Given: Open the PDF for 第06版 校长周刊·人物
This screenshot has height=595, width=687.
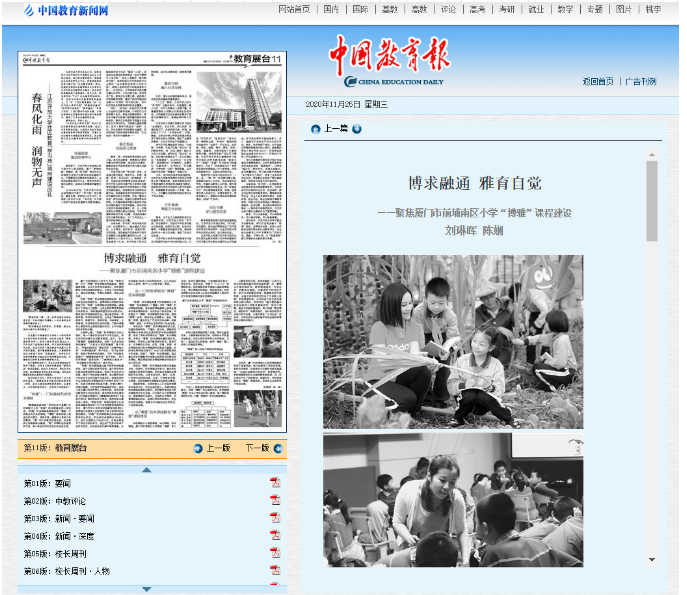Looking at the screenshot, I should (x=274, y=570).
